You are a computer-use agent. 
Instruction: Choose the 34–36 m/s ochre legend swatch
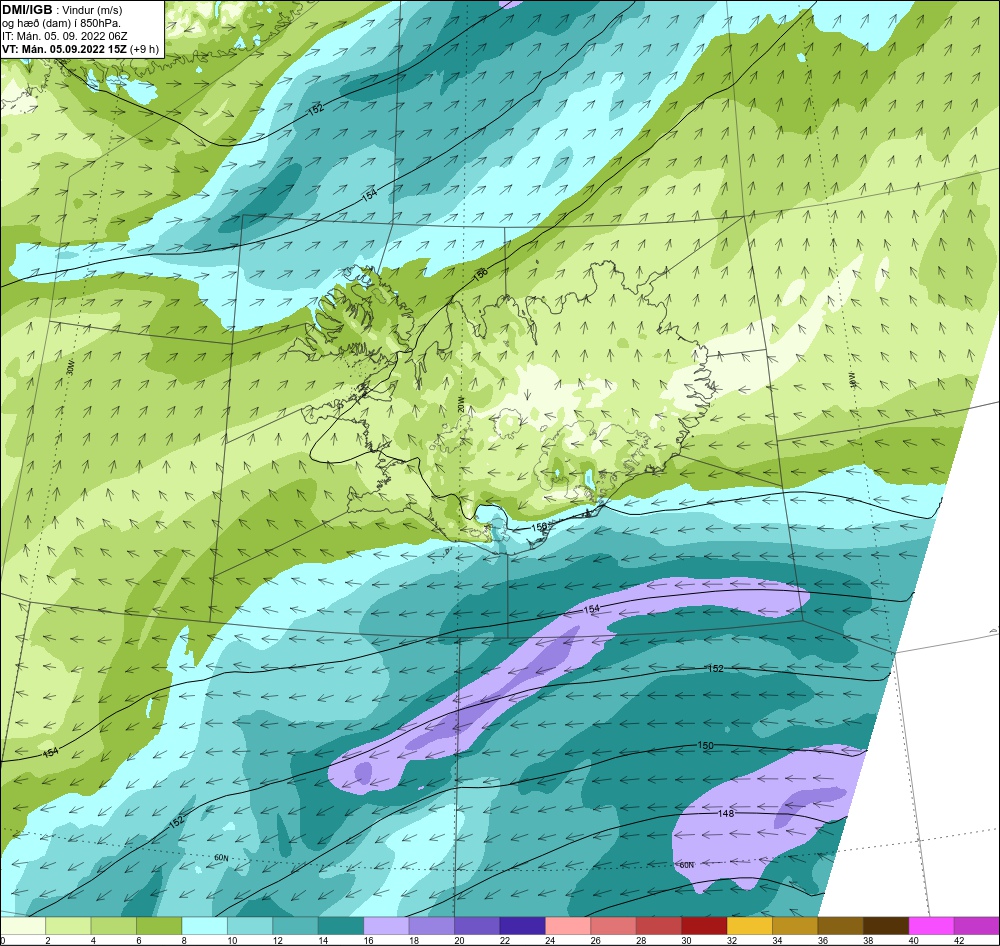pos(795,926)
